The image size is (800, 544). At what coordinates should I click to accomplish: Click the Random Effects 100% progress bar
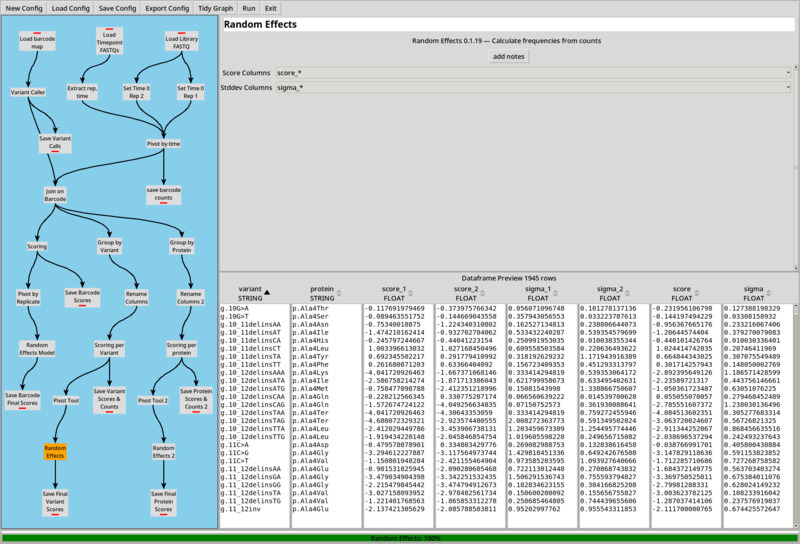click(x=399, y=538)
